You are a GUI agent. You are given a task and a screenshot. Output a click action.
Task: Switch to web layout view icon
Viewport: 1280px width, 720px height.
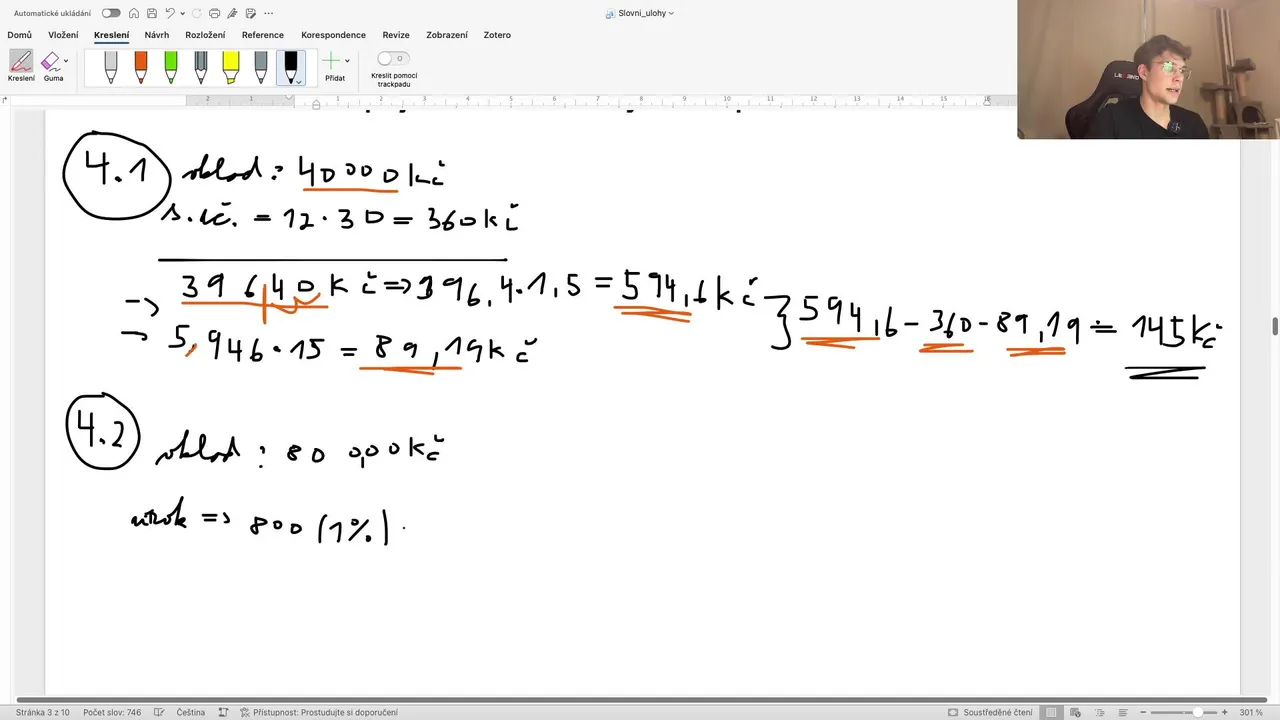click(x=1073, y=712)
